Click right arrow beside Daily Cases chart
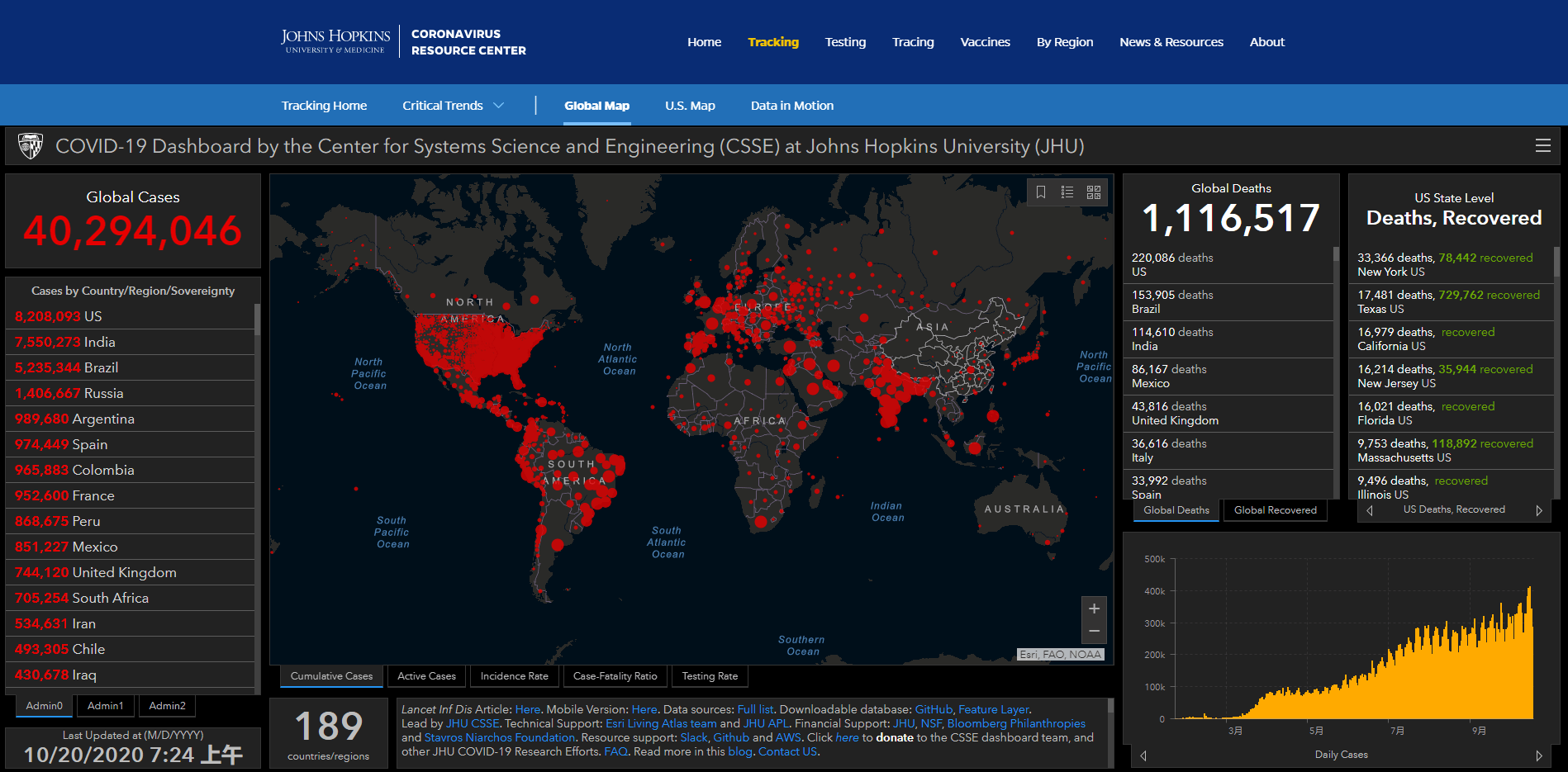 [x=1539, y=755]
